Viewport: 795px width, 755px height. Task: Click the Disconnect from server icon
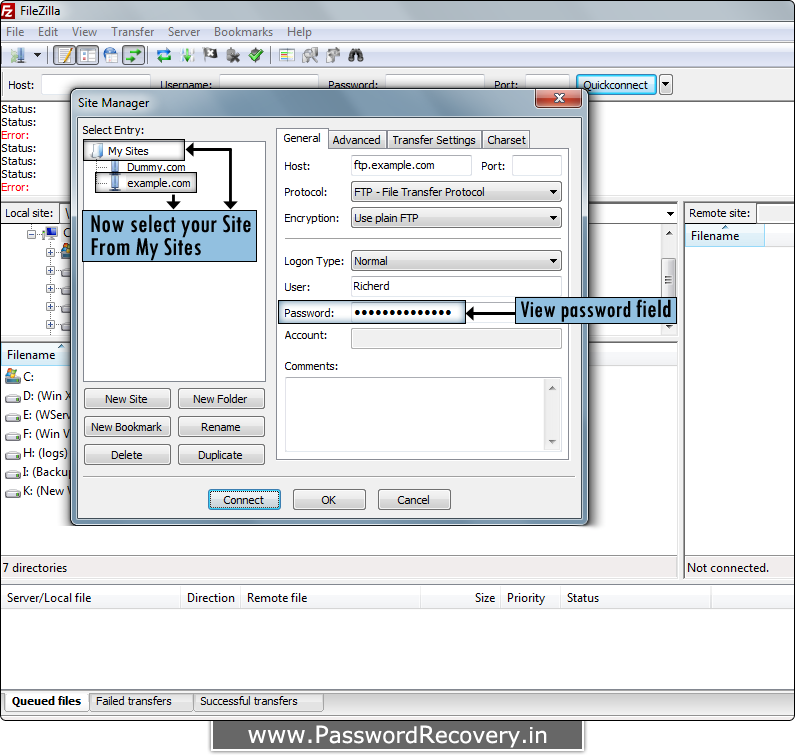pos(233,55)
